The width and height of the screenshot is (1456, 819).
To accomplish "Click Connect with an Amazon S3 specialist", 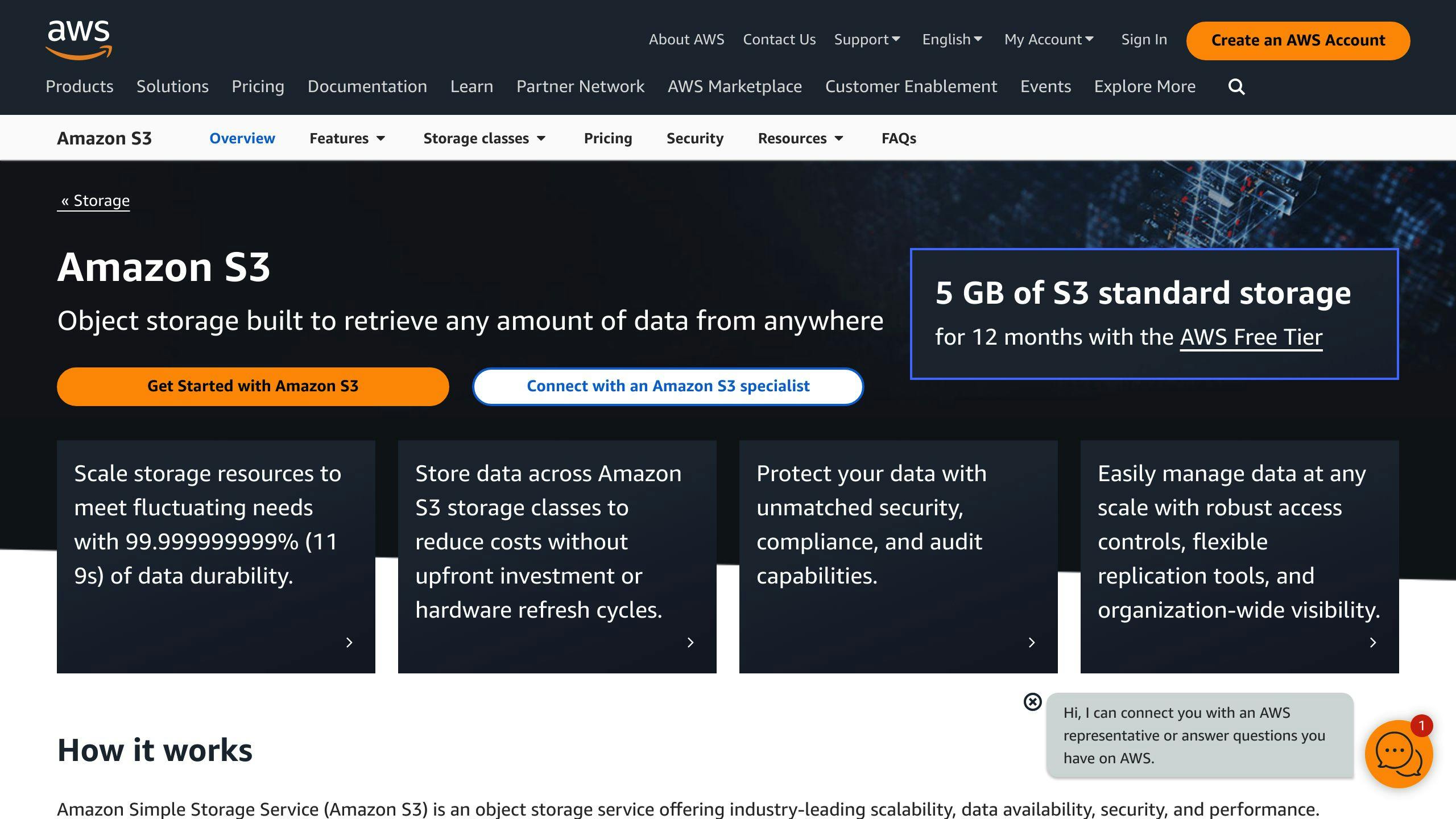I will click(668, 386).
